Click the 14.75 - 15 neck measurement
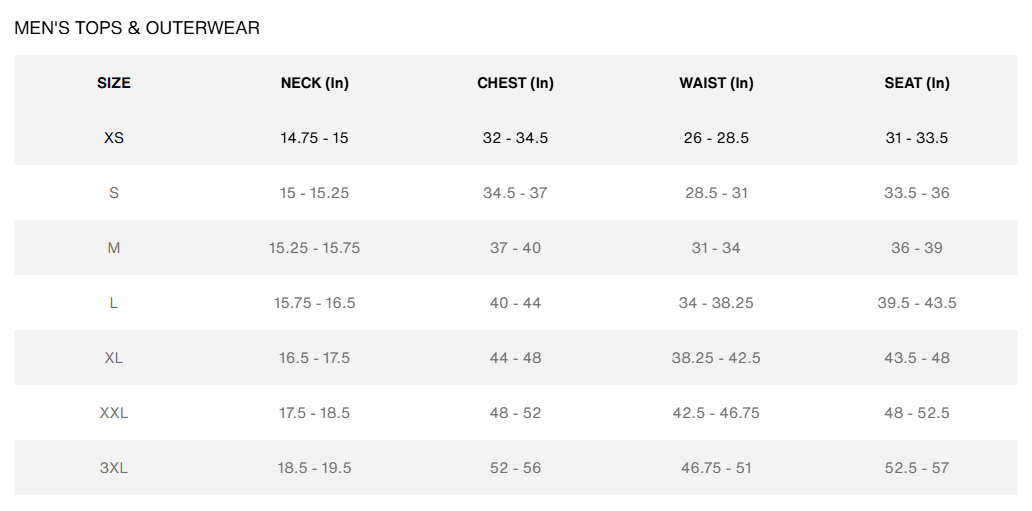The width and height of the screenshot is (1032, 511). click(314, 138)
